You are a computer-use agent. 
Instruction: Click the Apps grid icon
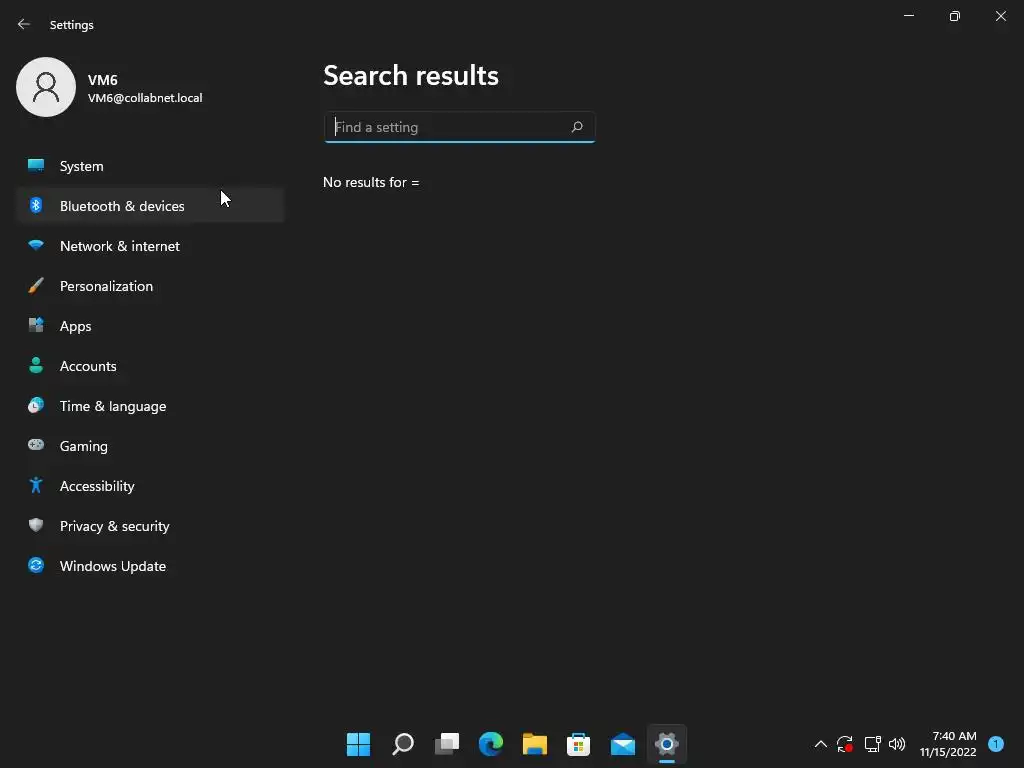pos(36,325)
